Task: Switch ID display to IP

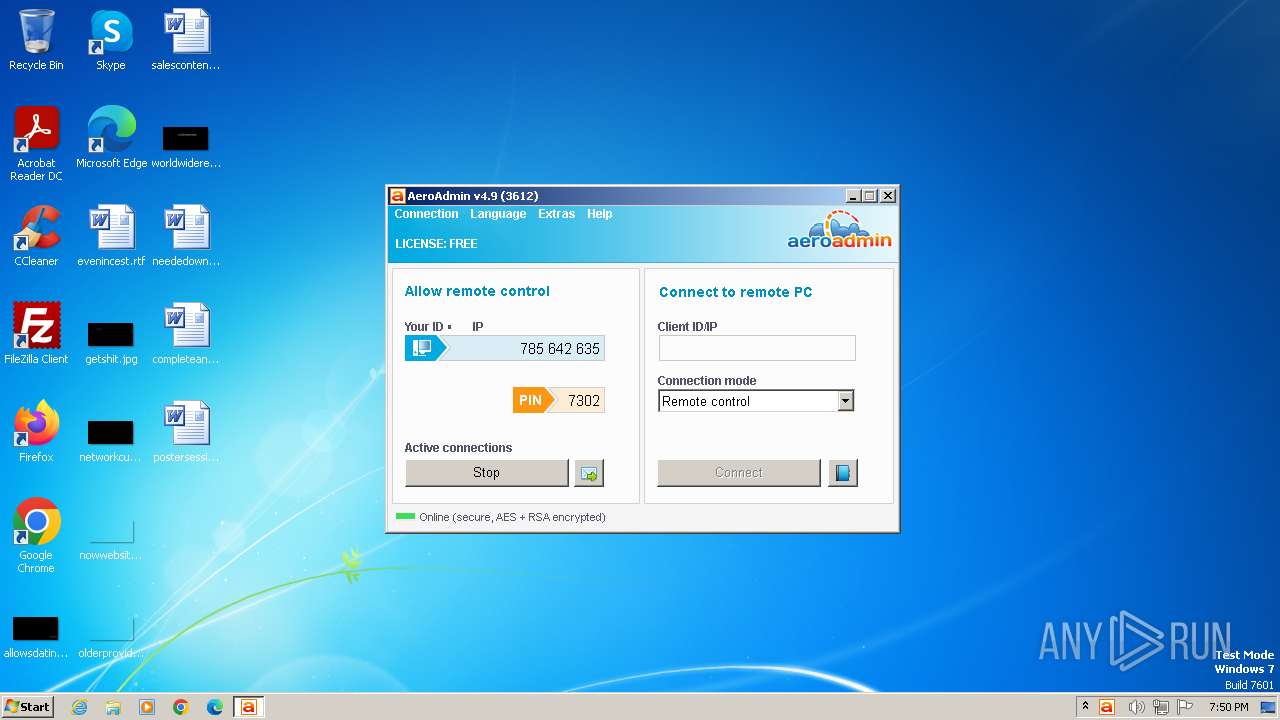Action: point(478,327)
